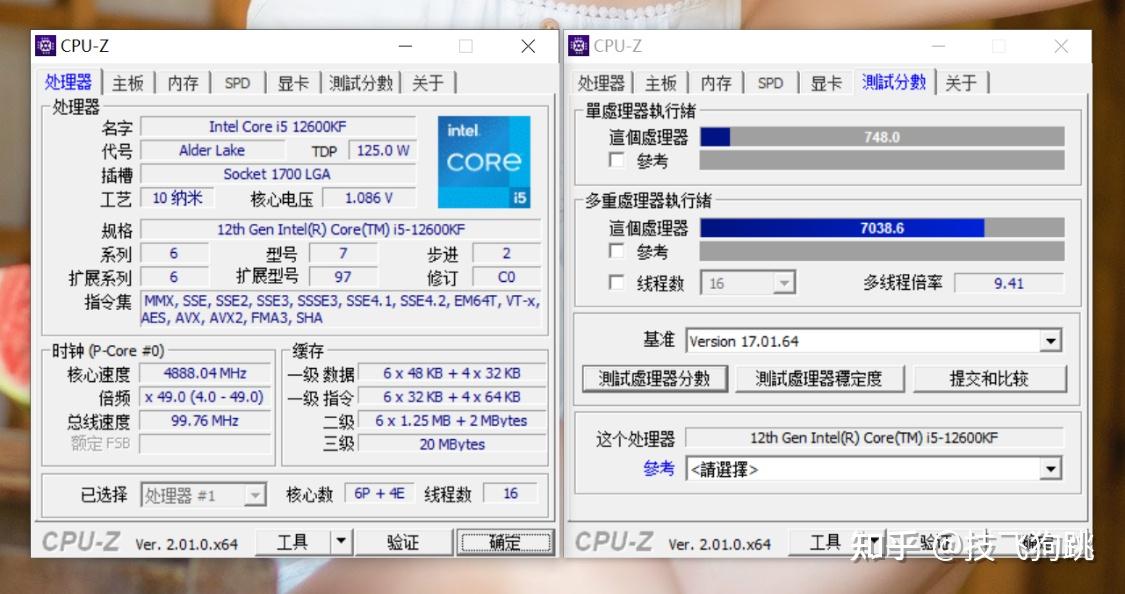The image size is (1125, 594).
Task: Expand the 工具 dropdown arrow in the left window
Action: click(342, 542)
